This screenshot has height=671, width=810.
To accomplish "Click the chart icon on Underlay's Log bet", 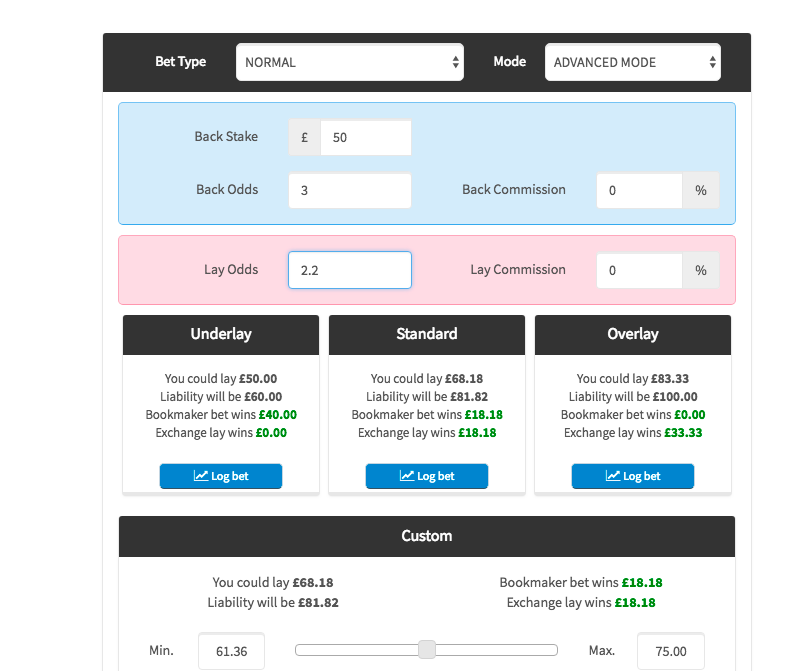I will click(x=200, y=475).
